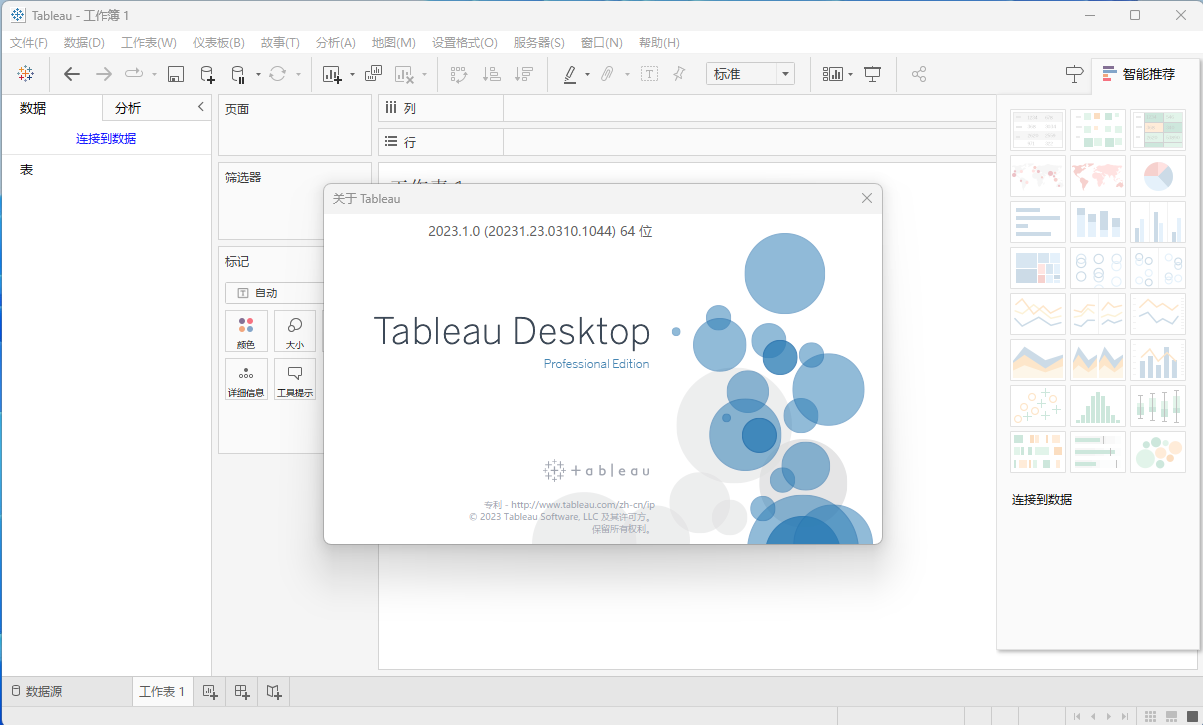Add a new dashboard from bottom tab bar
The image size is (1203, 725).
(x=242, y=691)
